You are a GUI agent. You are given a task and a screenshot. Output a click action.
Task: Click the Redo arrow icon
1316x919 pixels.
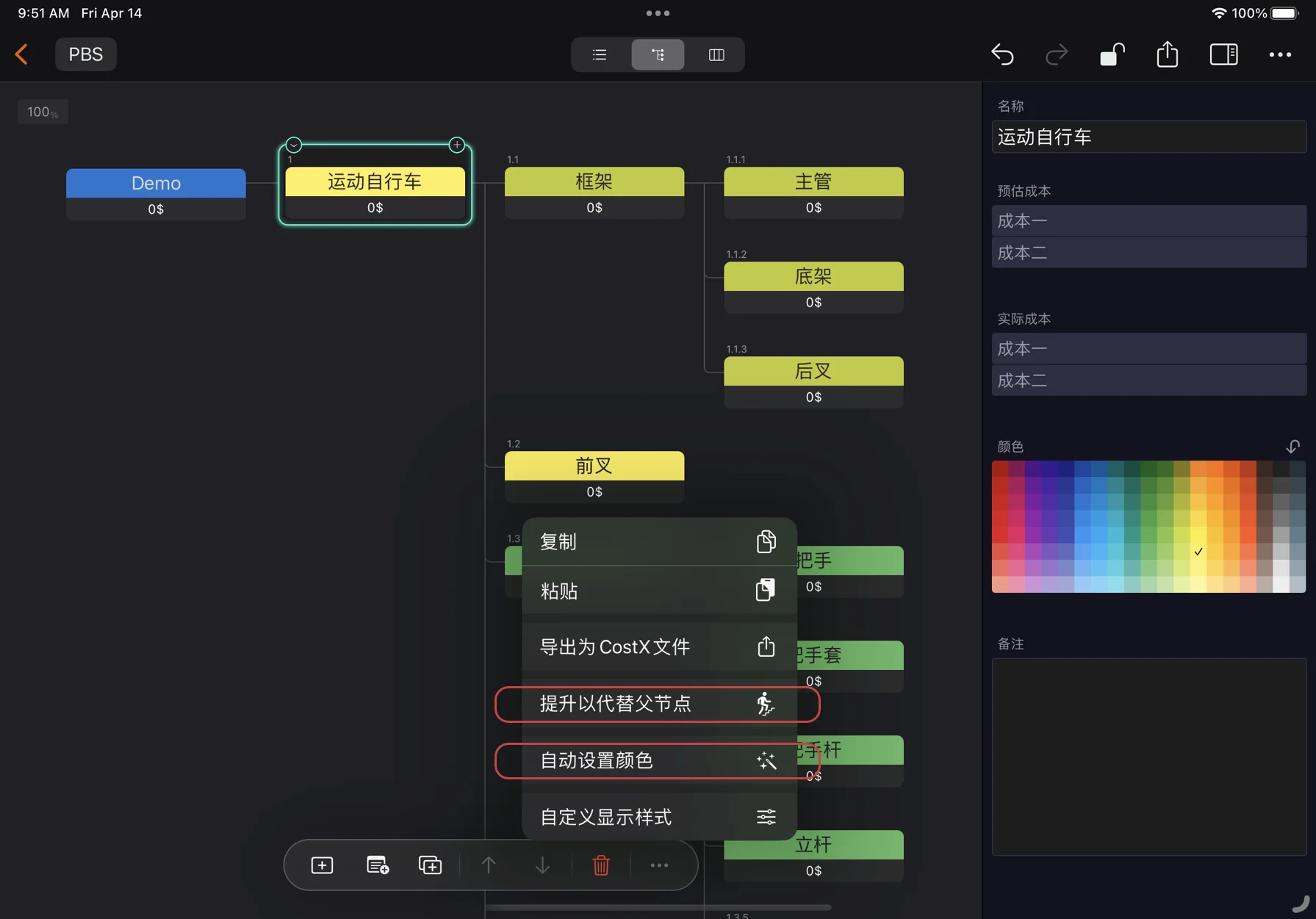point(1056,54)
